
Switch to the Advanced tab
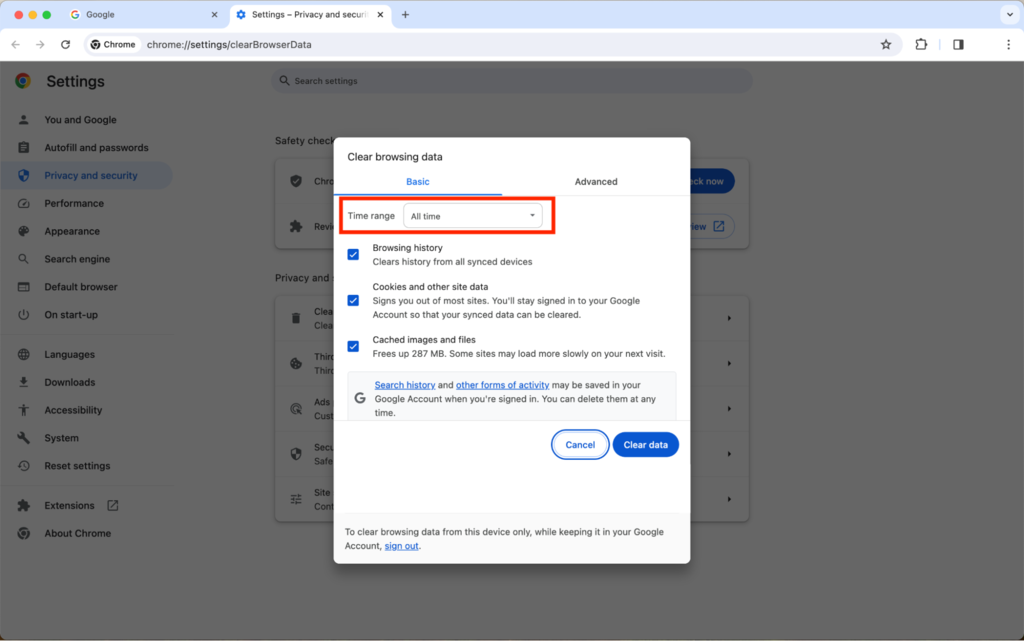pyautogui.click(x=596, y=181)
